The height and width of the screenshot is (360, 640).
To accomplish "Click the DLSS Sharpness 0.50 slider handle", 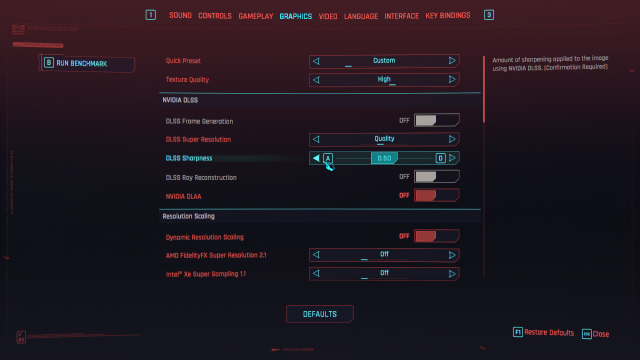I will [x=384, y=158].
